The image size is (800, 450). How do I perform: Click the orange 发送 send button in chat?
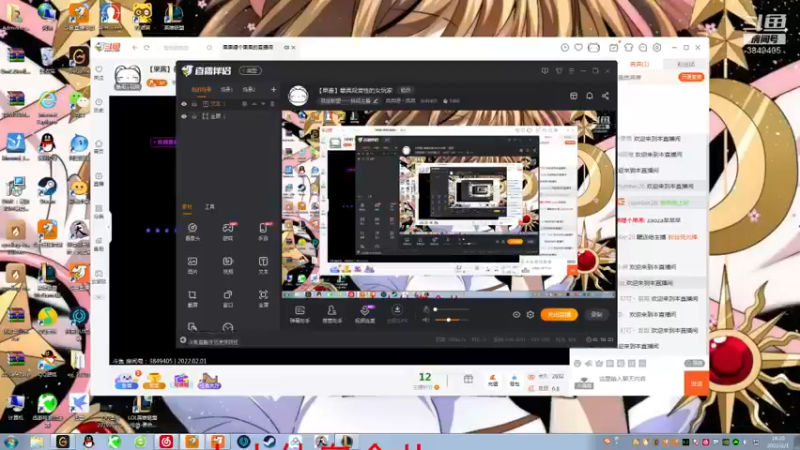[696, 383]
